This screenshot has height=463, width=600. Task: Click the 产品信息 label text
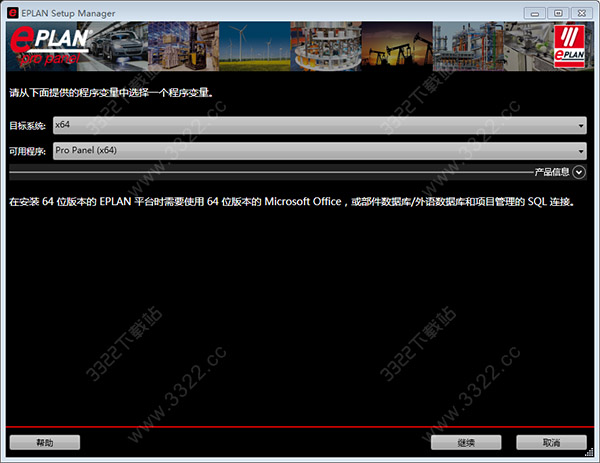click(x=552, y=172)
